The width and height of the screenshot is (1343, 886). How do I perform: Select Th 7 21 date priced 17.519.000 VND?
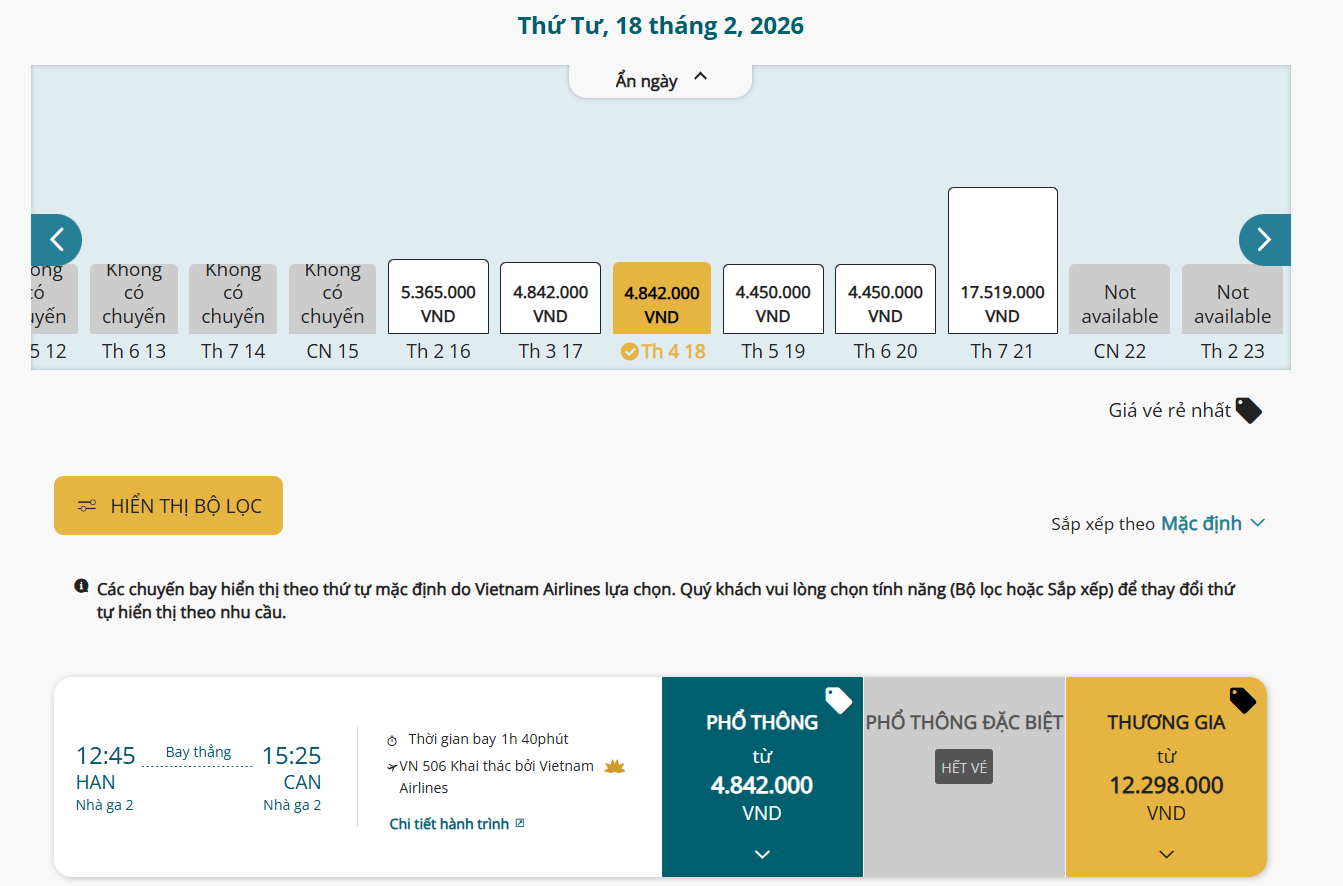(1002, 262)
